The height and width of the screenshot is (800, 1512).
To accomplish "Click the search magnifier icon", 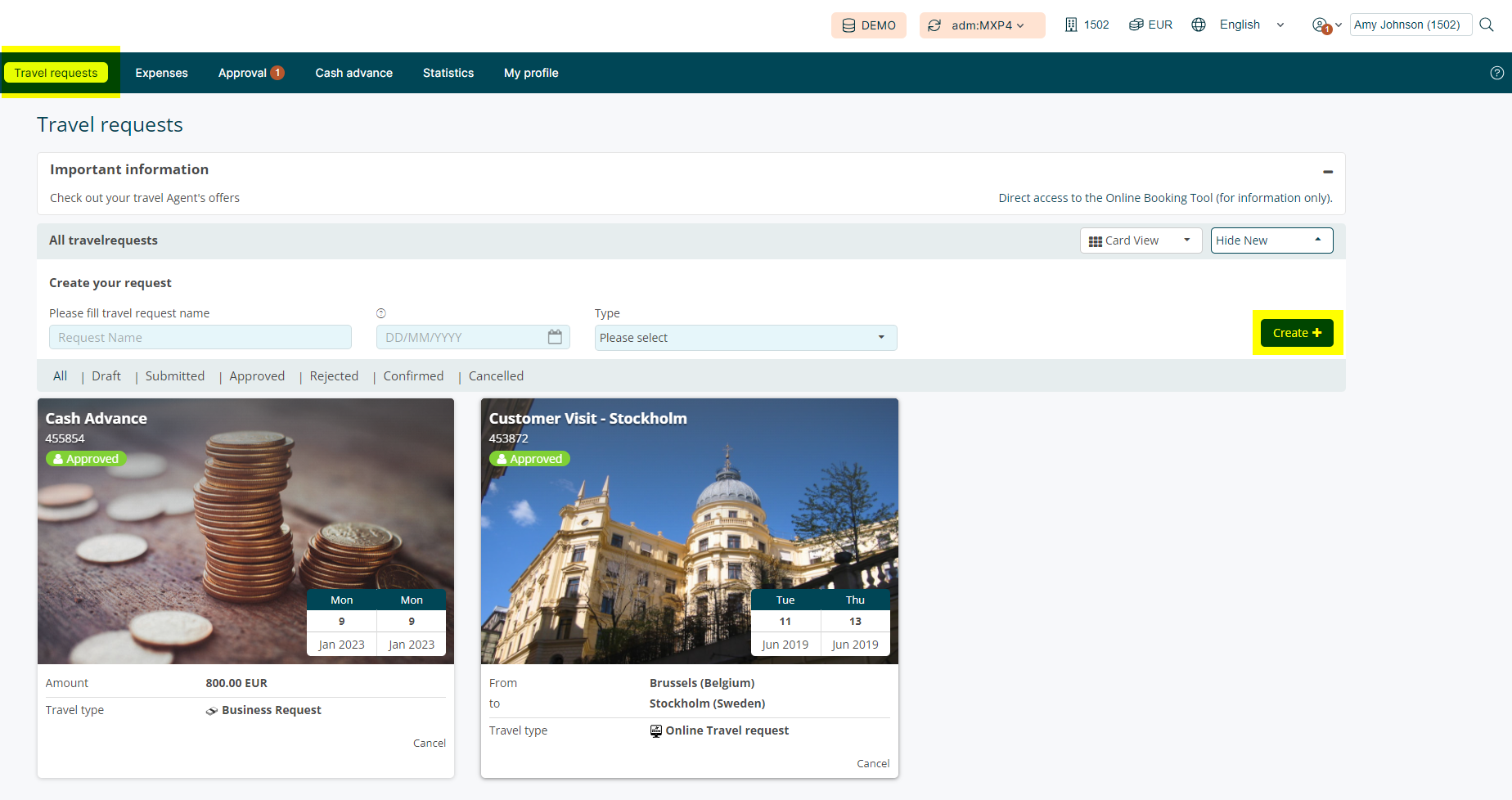I will pyautogui.click(x=1487, y=25).
